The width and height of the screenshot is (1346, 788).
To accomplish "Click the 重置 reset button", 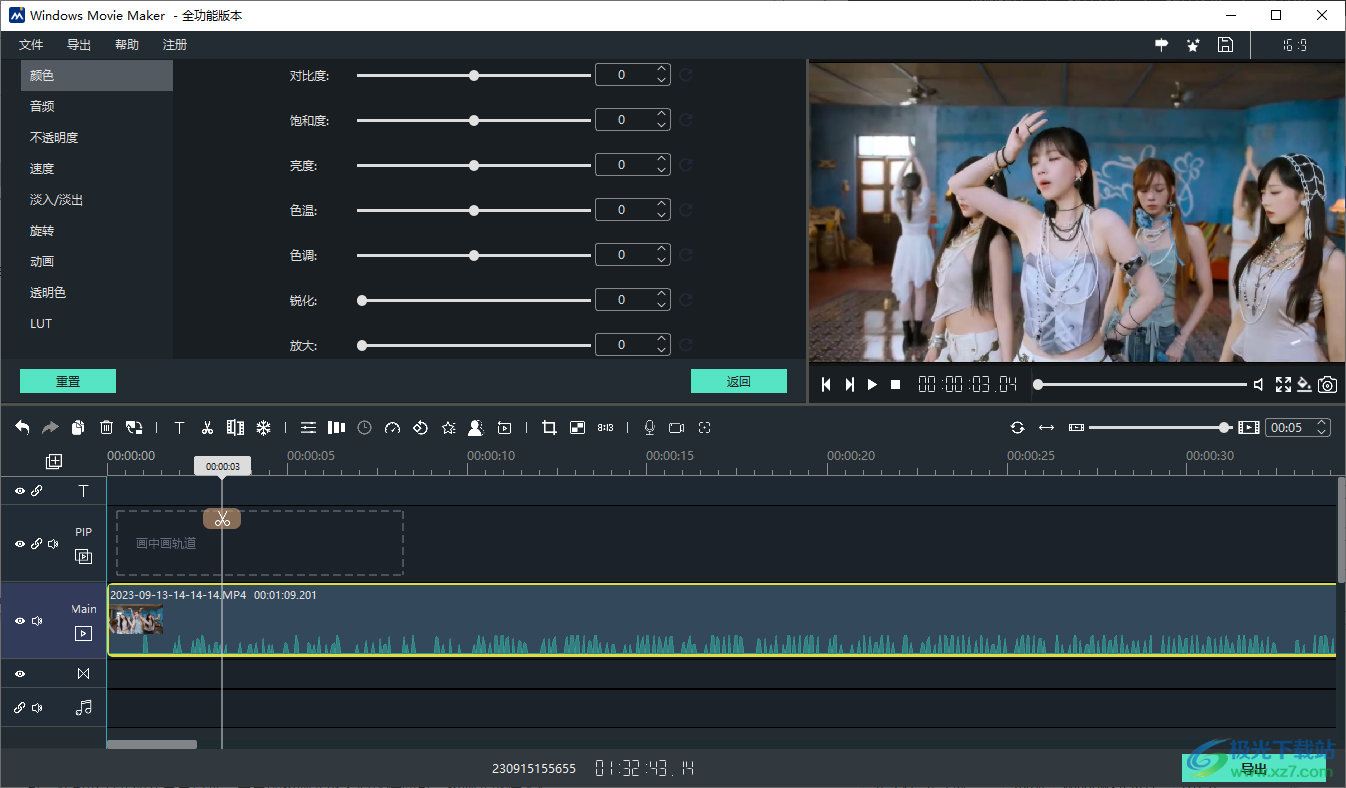I will (x=67, y=381).
